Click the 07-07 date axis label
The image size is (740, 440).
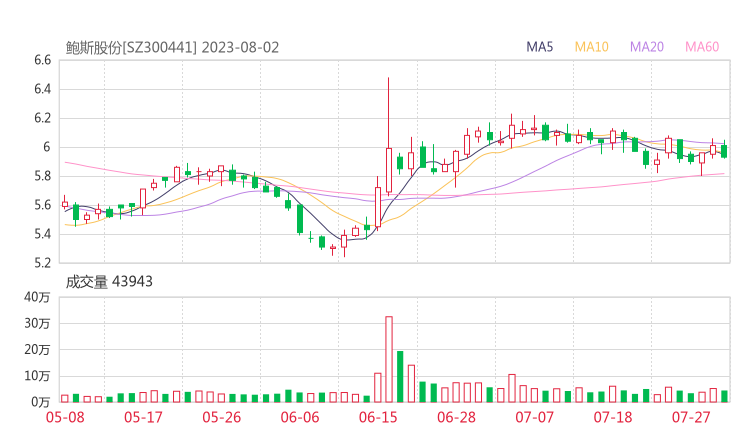pos(535,417)
